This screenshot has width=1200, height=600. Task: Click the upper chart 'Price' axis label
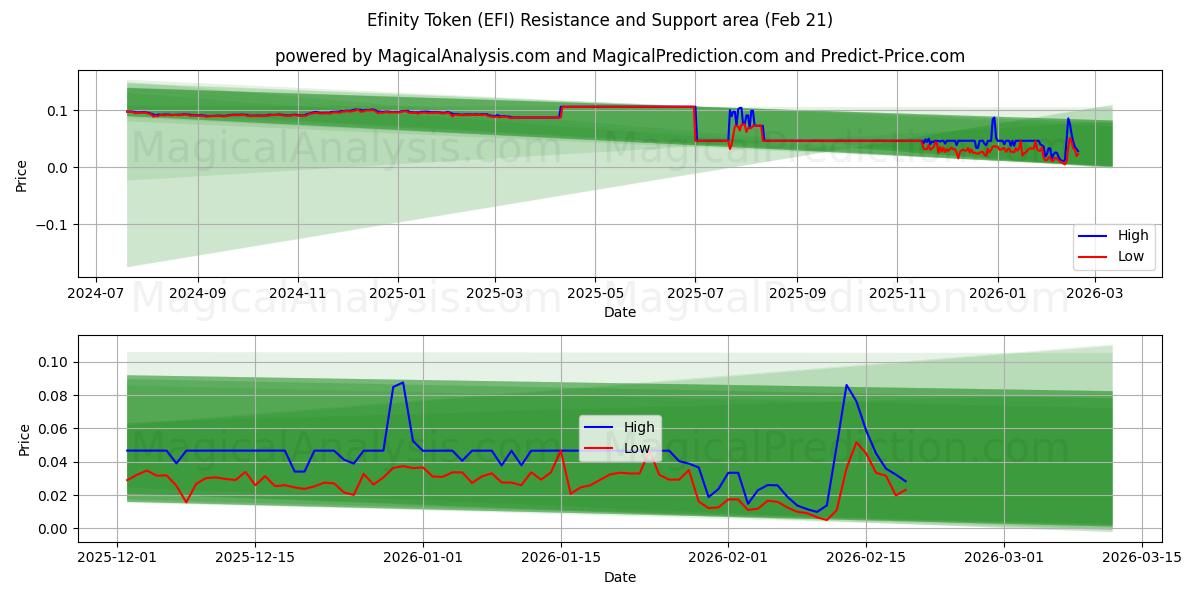(x=22, y=176)
